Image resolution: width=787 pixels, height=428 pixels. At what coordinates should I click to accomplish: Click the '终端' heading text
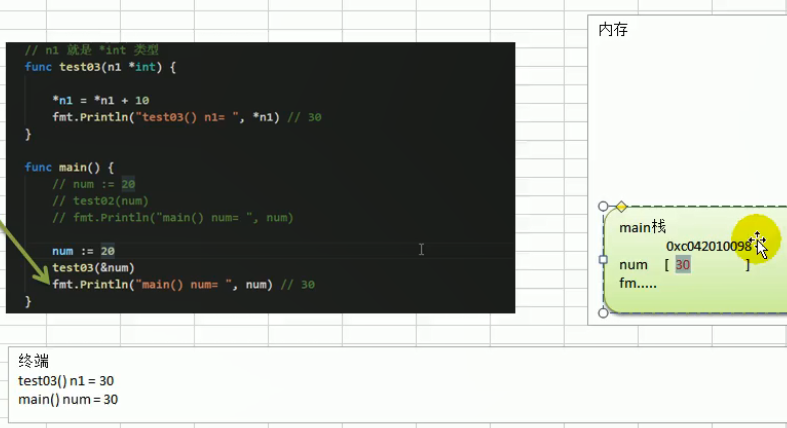pyautogui.click(x=34, y=361)
